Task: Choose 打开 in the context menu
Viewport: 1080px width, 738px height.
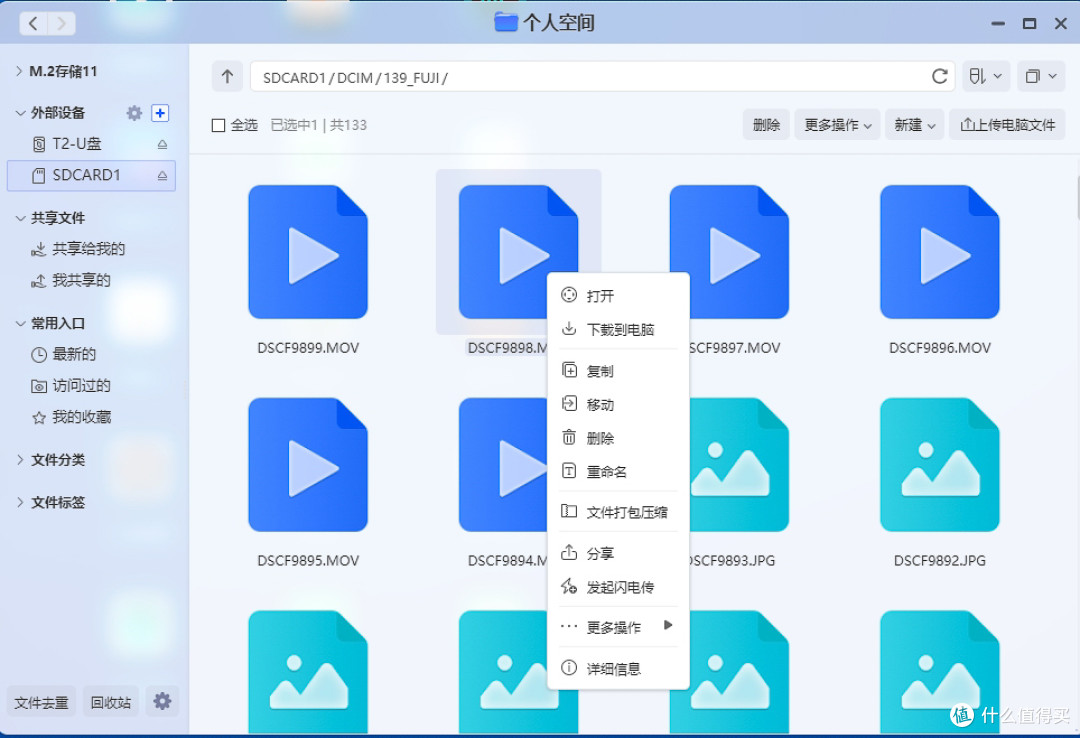Action: click(619, 296)
